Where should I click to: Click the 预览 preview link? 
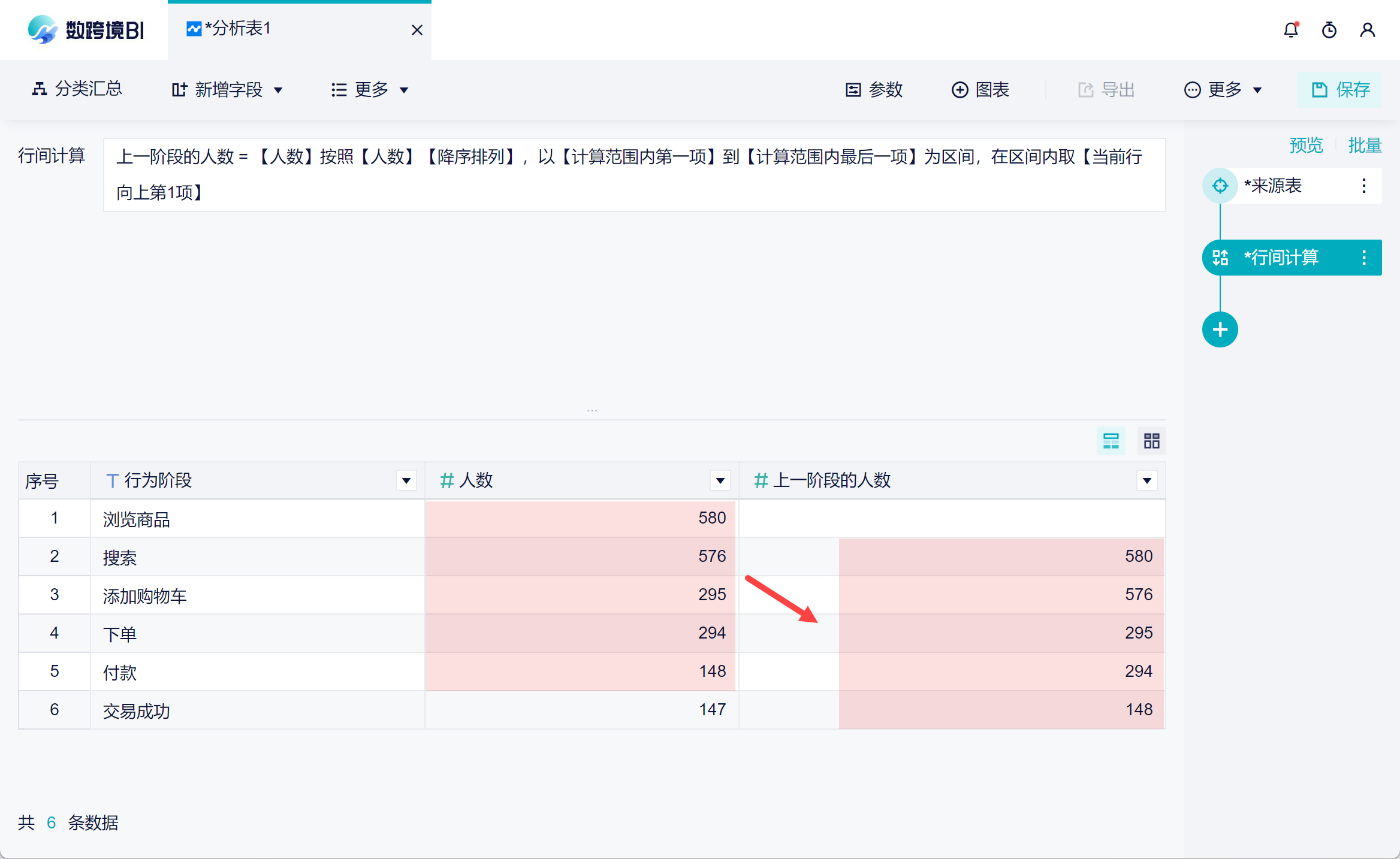tap(1306, 145)
